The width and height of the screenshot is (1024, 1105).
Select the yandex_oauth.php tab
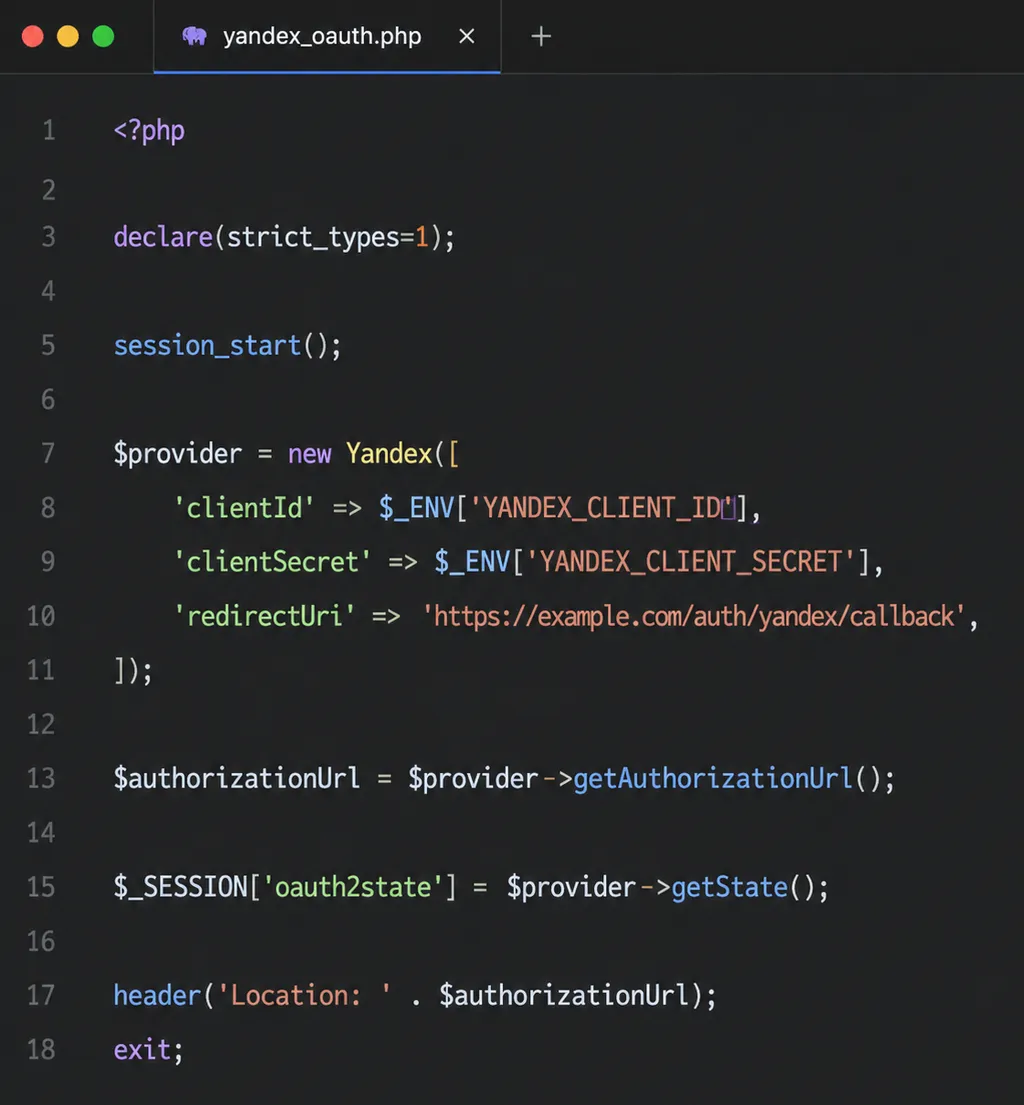point(327,36)
